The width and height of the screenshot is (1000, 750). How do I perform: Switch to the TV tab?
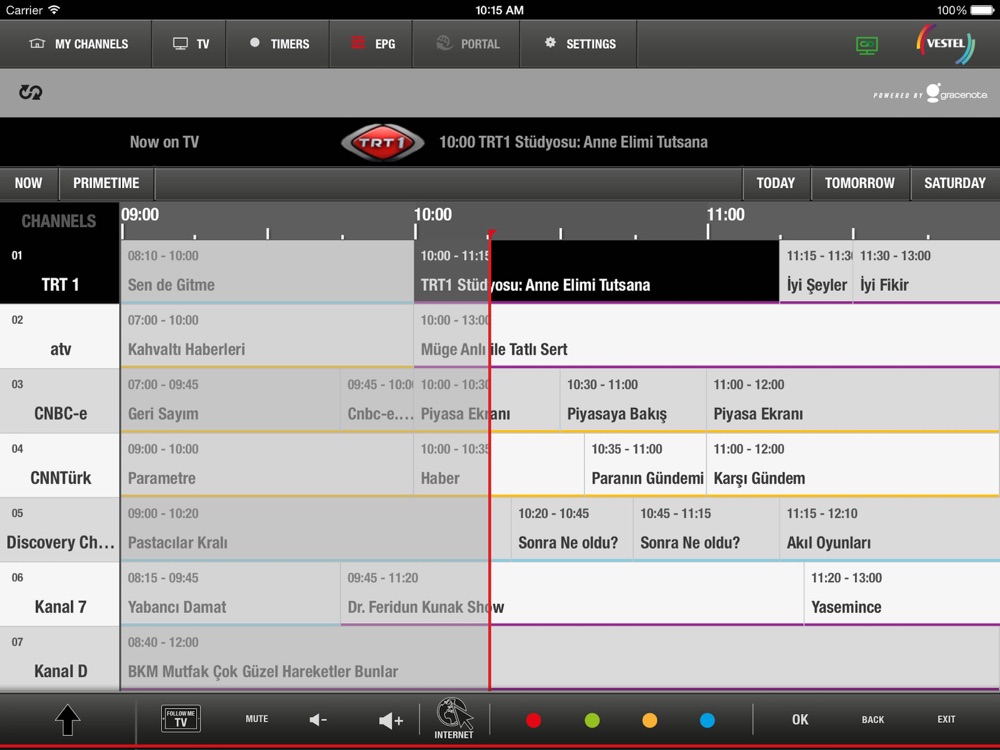point(189,44)
